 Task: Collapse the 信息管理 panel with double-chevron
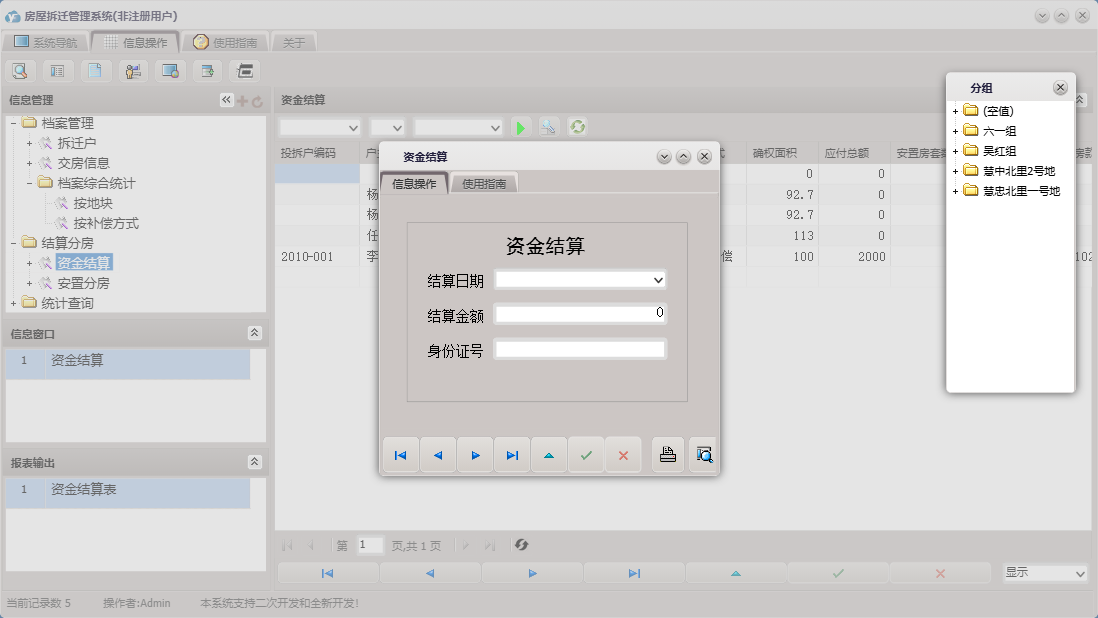tap(226, 100)
